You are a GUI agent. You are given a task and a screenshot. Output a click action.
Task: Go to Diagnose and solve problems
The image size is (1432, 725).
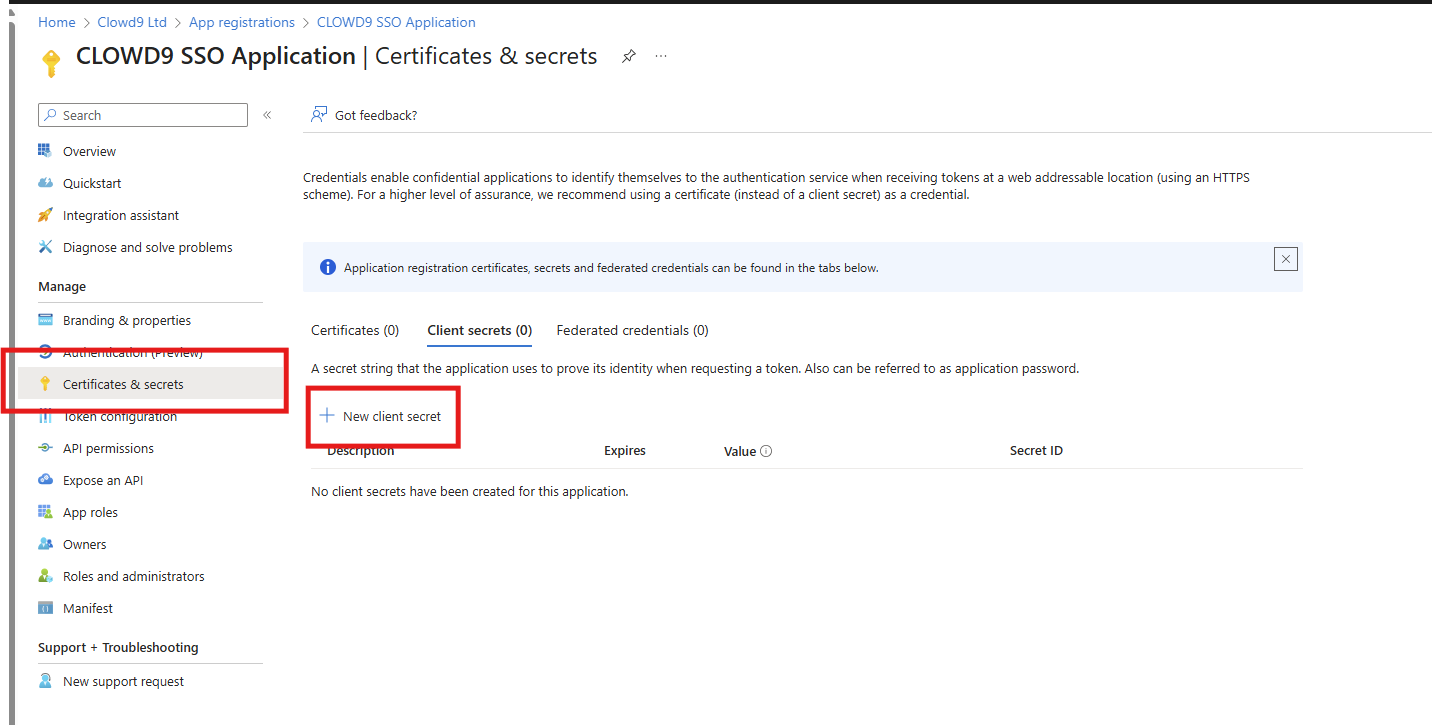(x=150, y=247)
